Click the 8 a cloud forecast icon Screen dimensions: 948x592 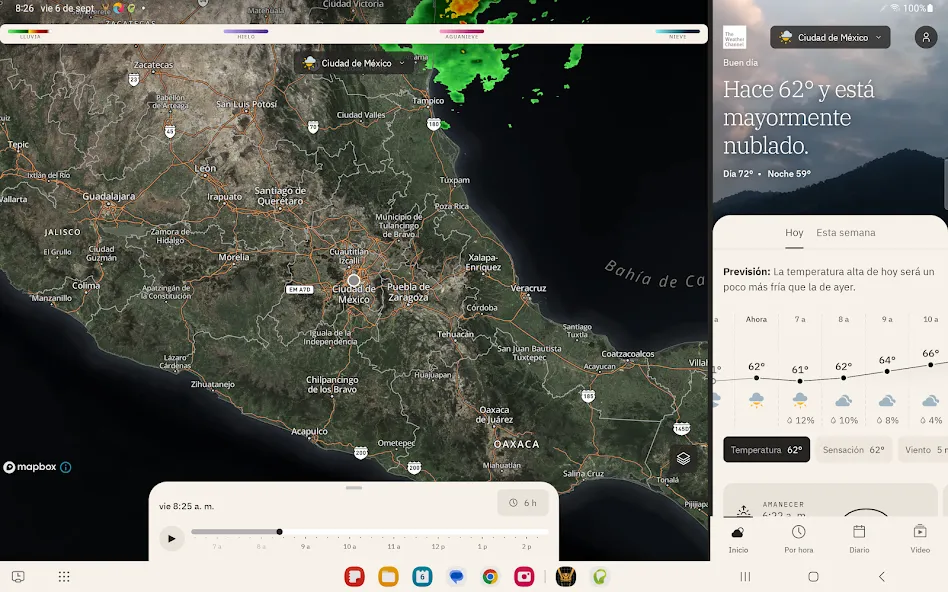click(843, 400)
